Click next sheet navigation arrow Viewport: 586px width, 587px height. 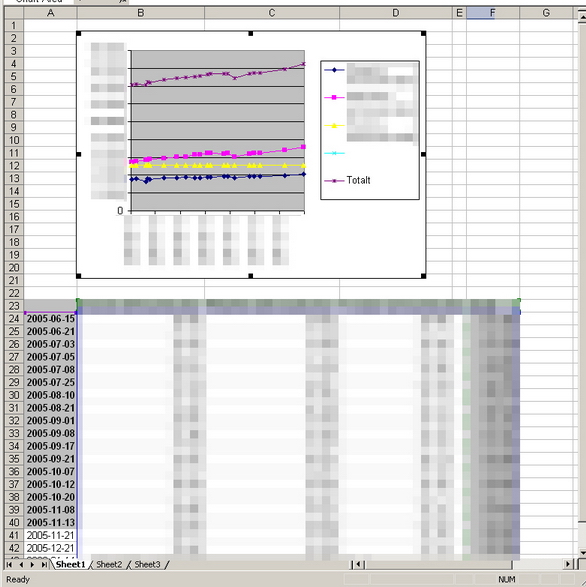point(32,564)
